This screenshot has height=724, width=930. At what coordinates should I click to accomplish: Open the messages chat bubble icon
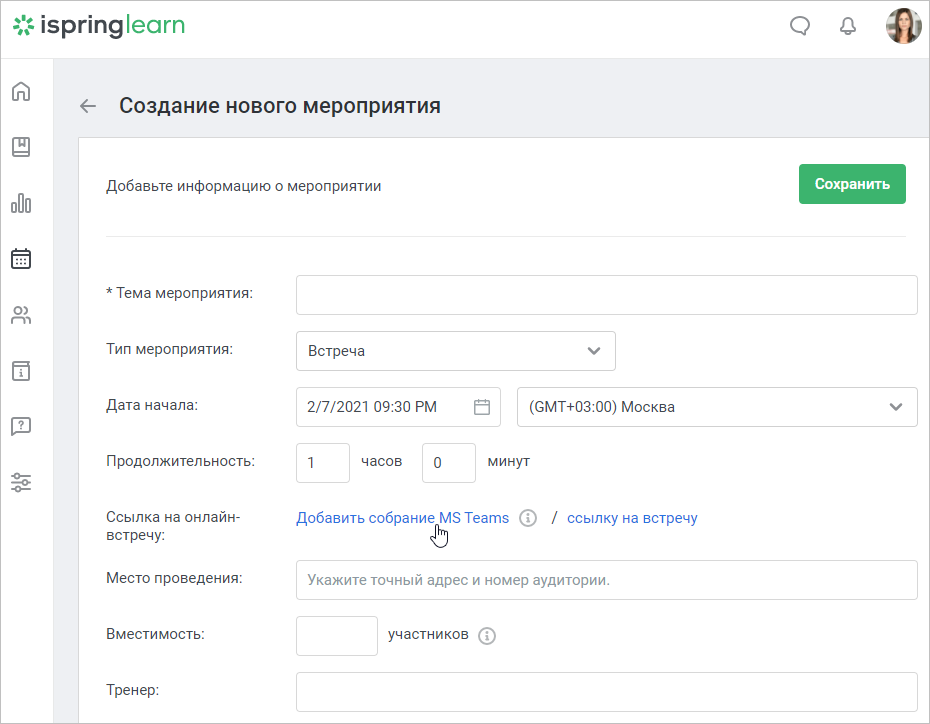point(800,25)
